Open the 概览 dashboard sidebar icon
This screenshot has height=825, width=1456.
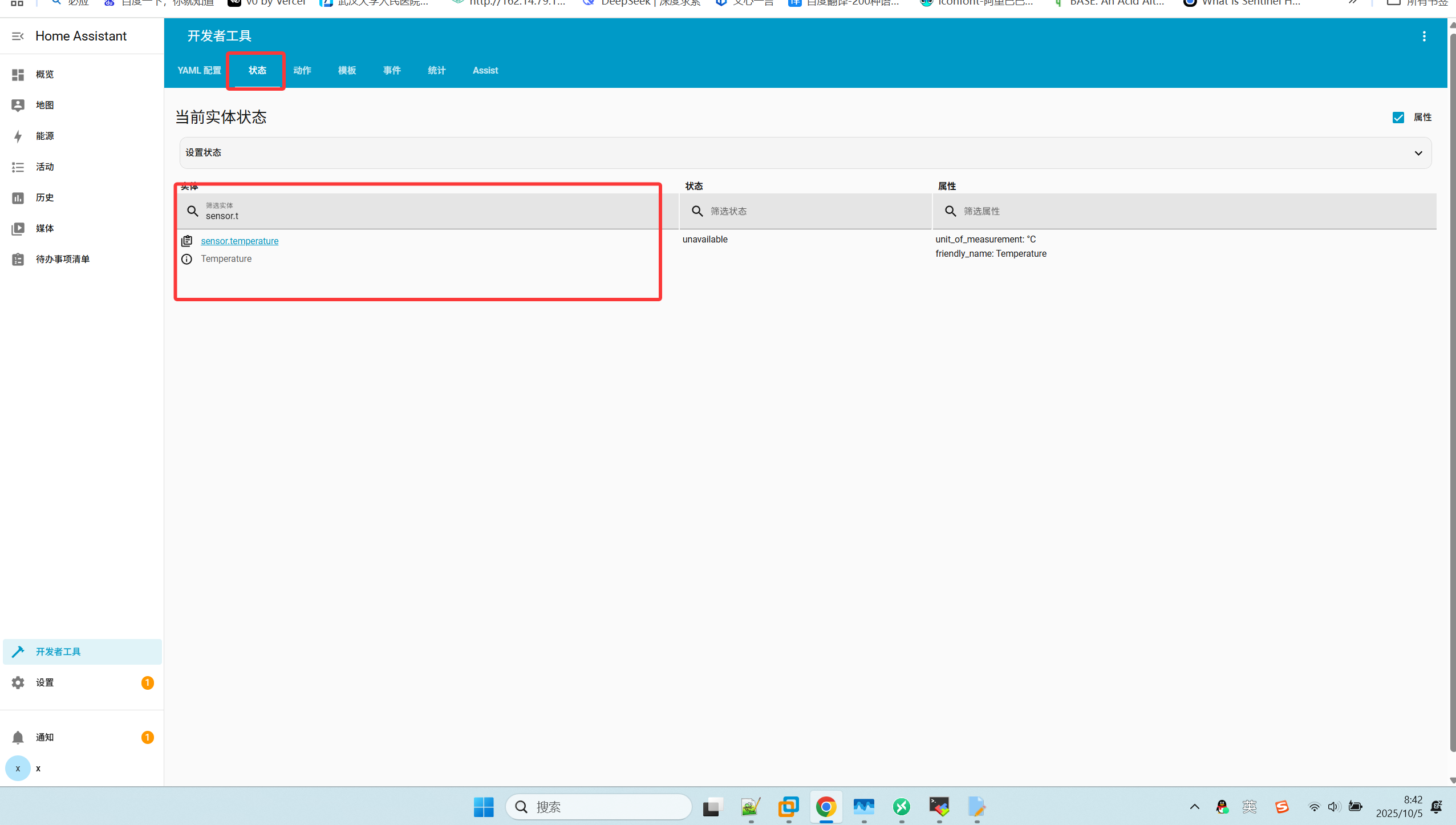[x=18, y=75]
